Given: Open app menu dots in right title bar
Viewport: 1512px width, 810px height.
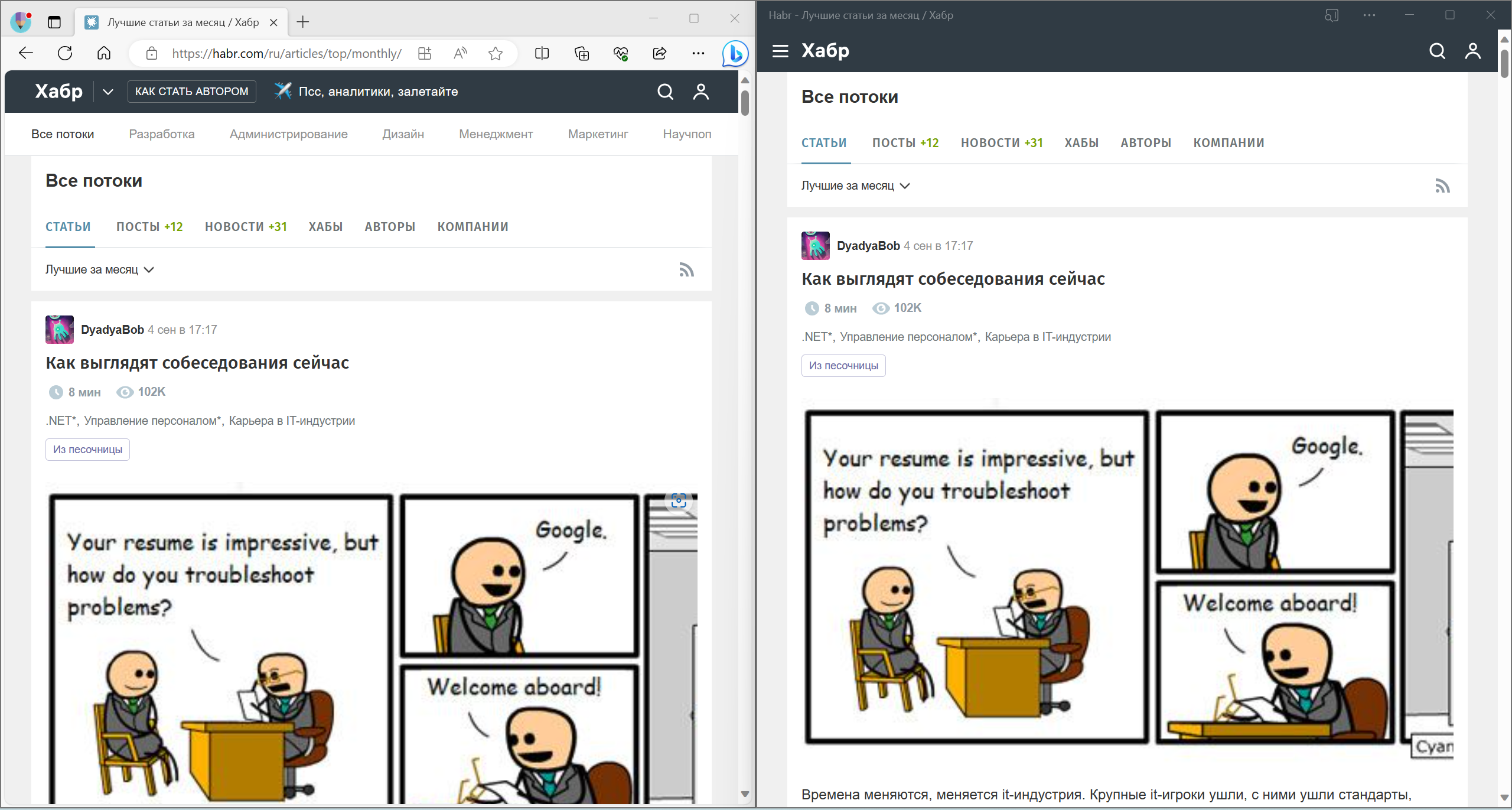Looking at the screenshot, I should [x=1370, y=15].
